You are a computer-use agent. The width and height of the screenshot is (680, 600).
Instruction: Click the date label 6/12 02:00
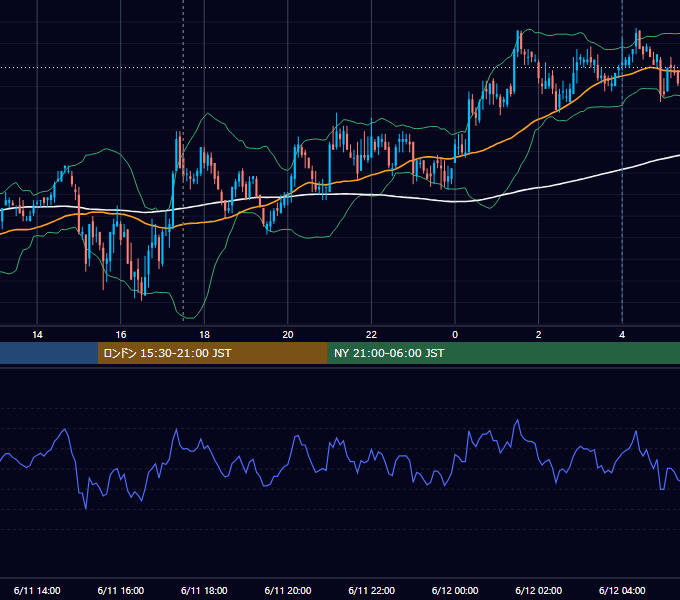539,590
